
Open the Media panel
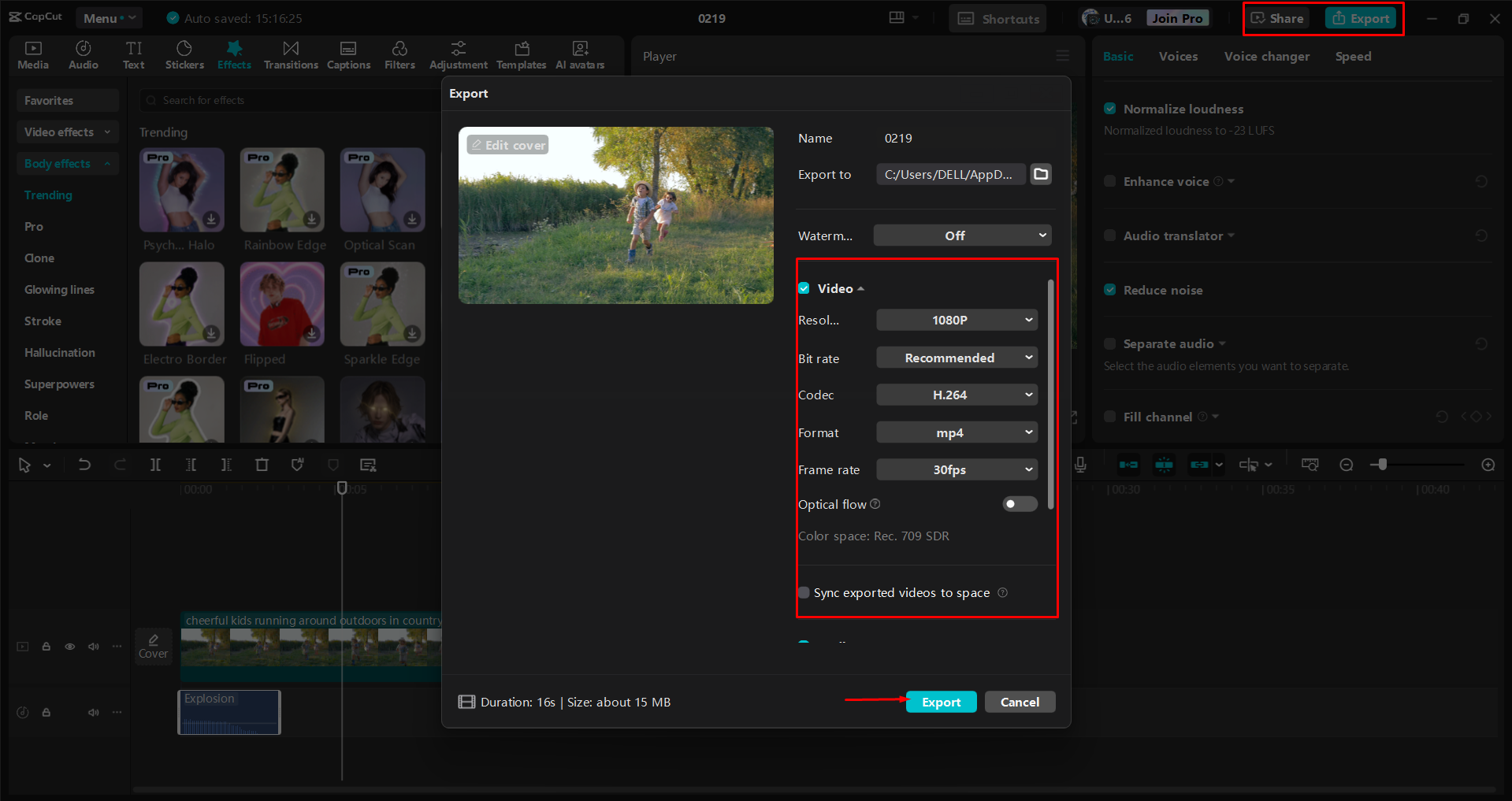tap(33, 55)
